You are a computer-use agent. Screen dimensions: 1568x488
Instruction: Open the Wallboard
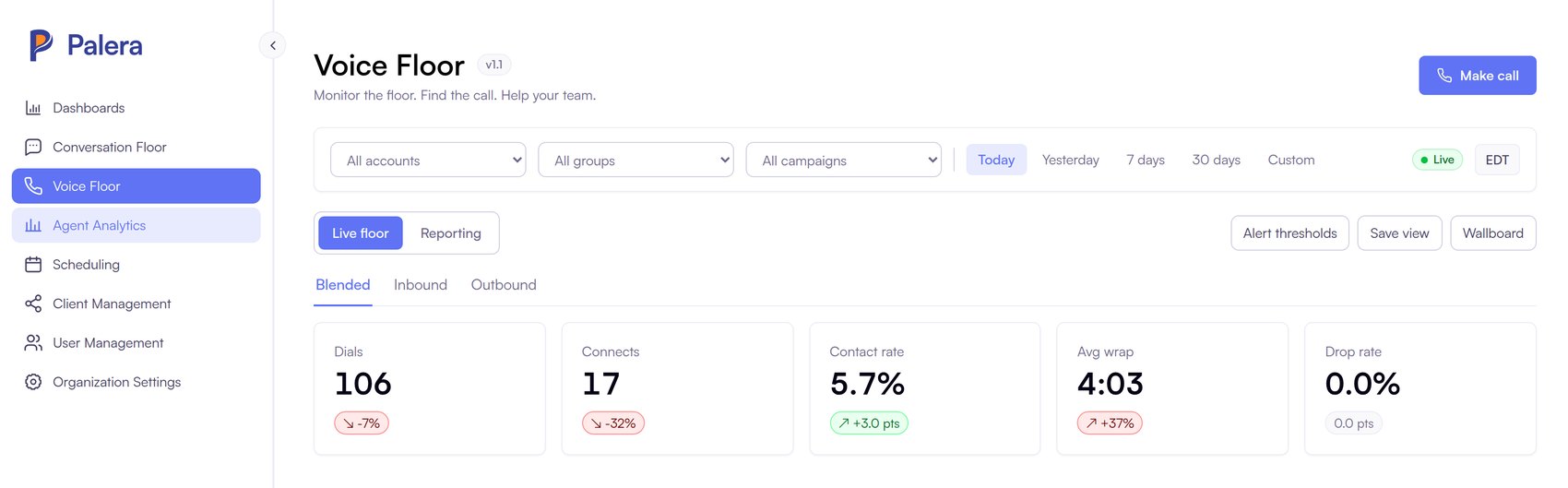coord(1493,233)
